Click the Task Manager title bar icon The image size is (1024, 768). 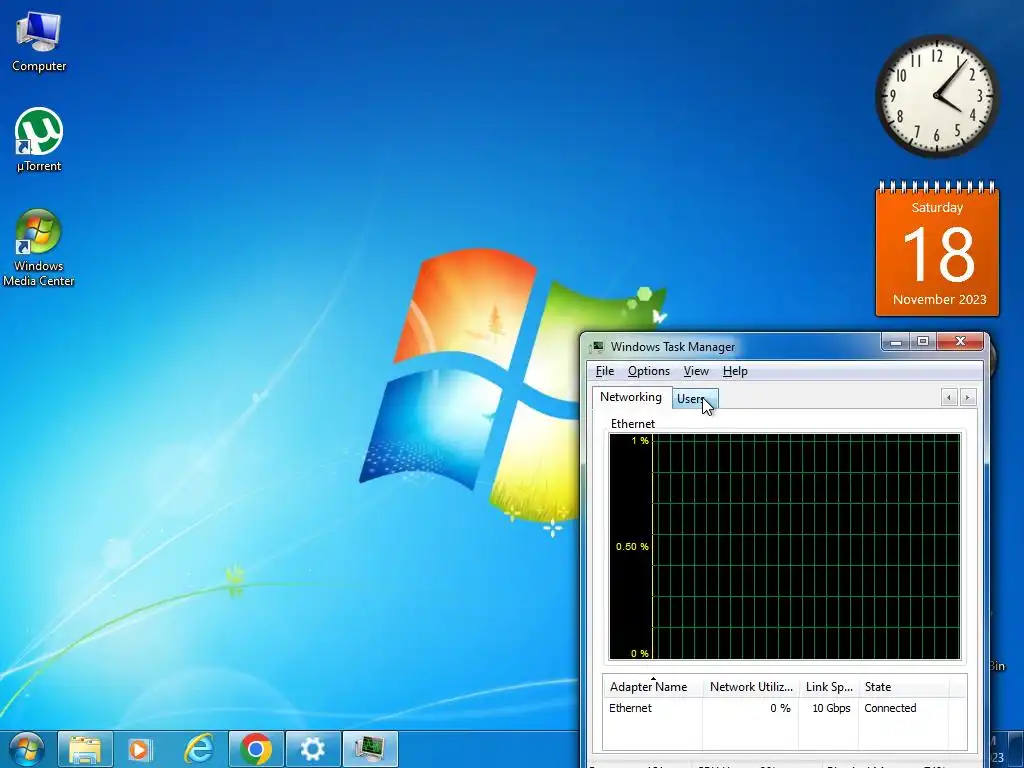coord(597,347)
